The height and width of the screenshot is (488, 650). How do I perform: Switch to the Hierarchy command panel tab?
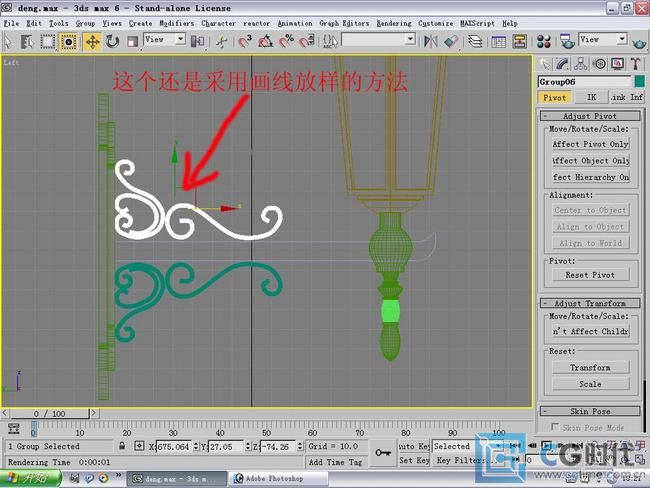pyautogui.click(x=580, y=64)
